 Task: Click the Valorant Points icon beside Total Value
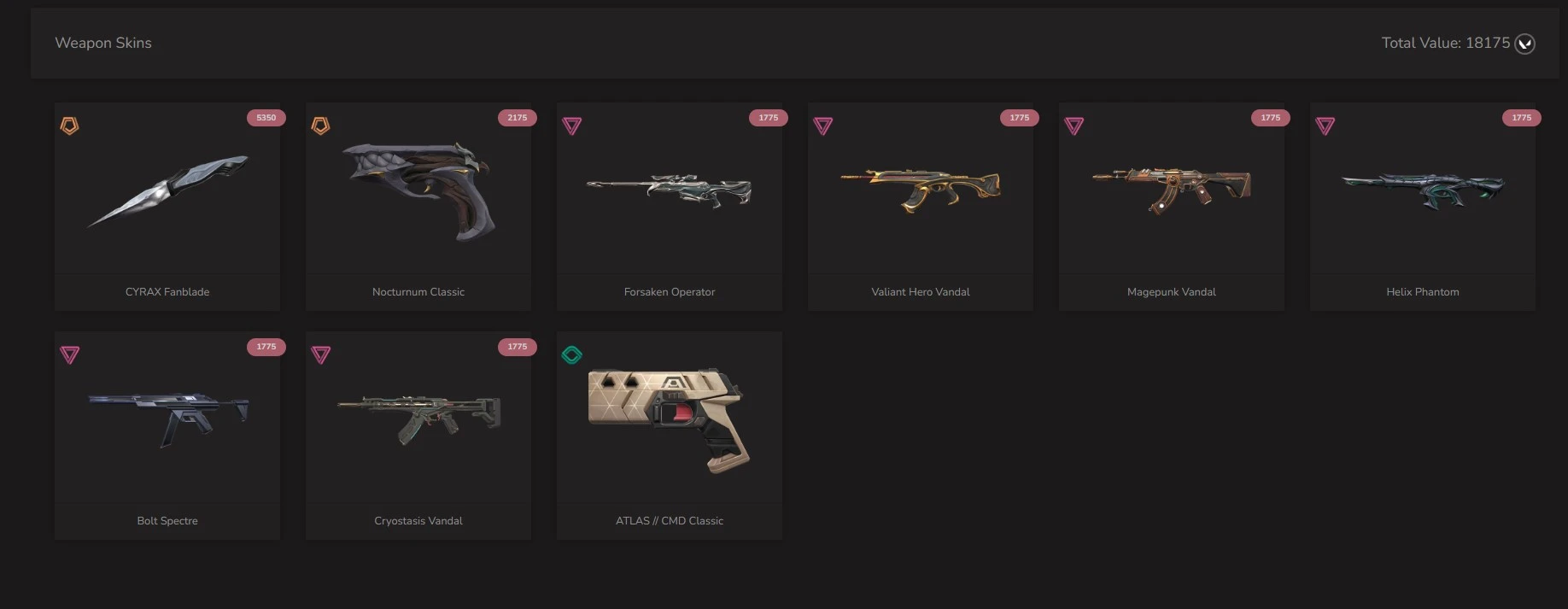pyautogui.click(x=1525, y=44)
